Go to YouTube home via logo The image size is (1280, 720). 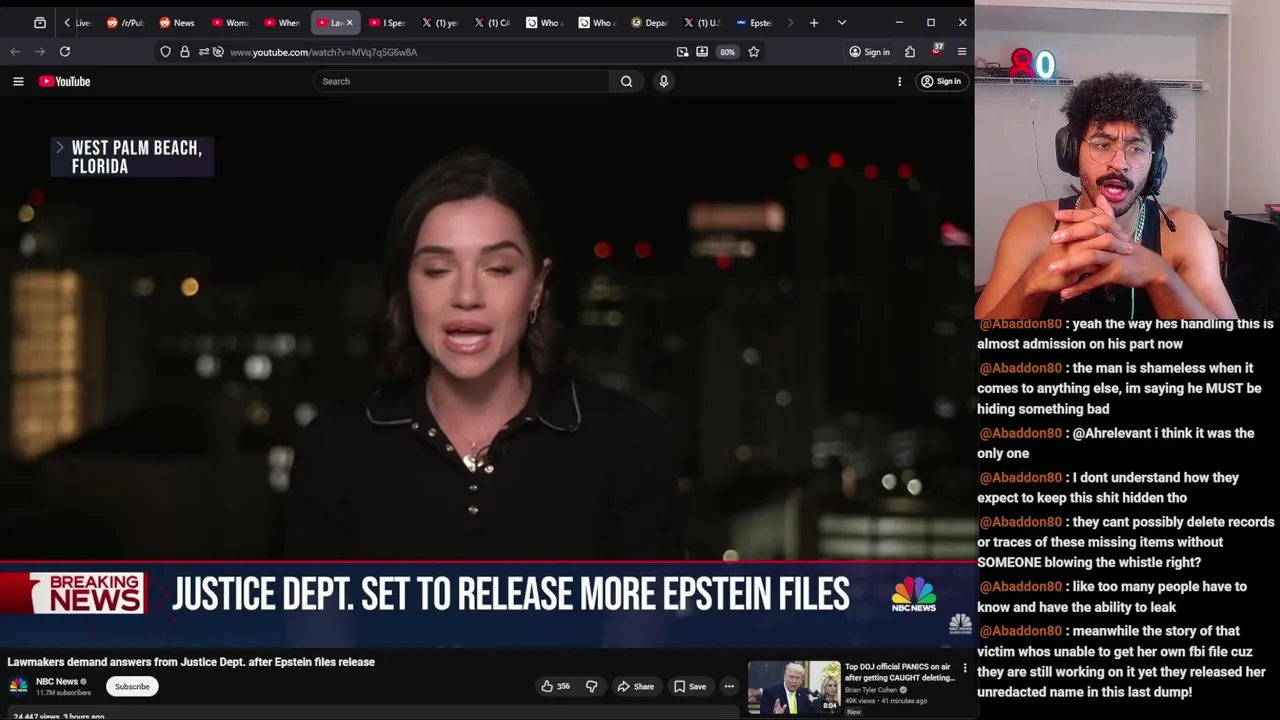click(65, 81)
